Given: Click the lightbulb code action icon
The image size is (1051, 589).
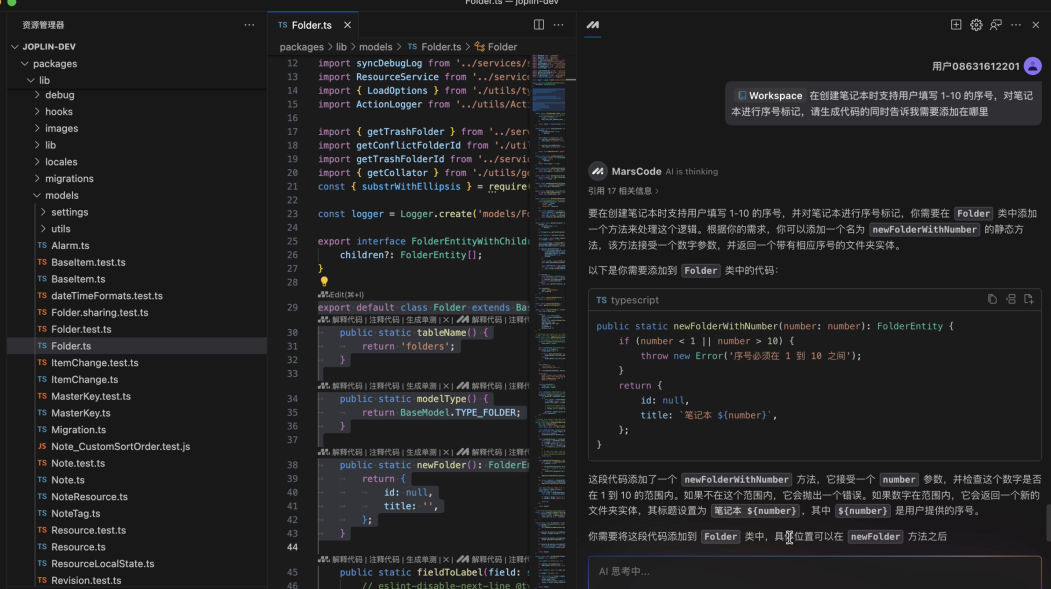Looking at the screenshot, I should [324, 282].
